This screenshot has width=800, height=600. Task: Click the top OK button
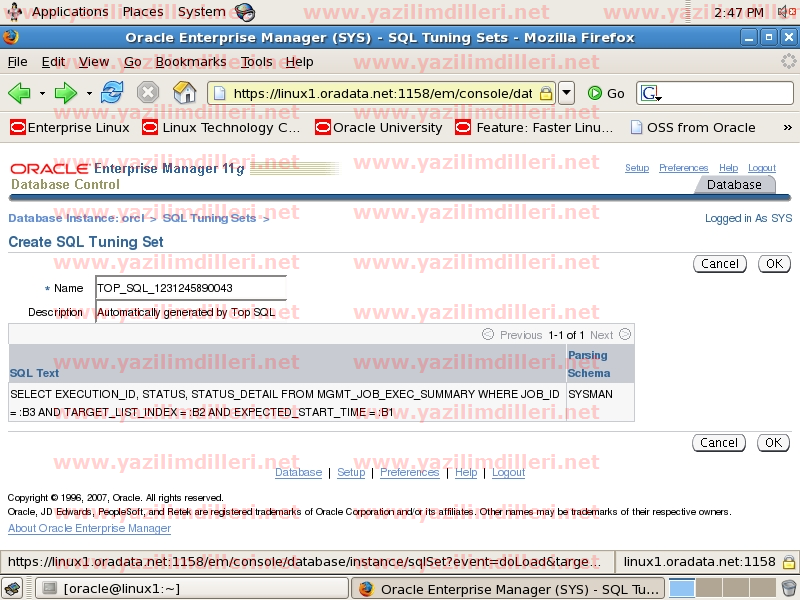tap(773, 264)
